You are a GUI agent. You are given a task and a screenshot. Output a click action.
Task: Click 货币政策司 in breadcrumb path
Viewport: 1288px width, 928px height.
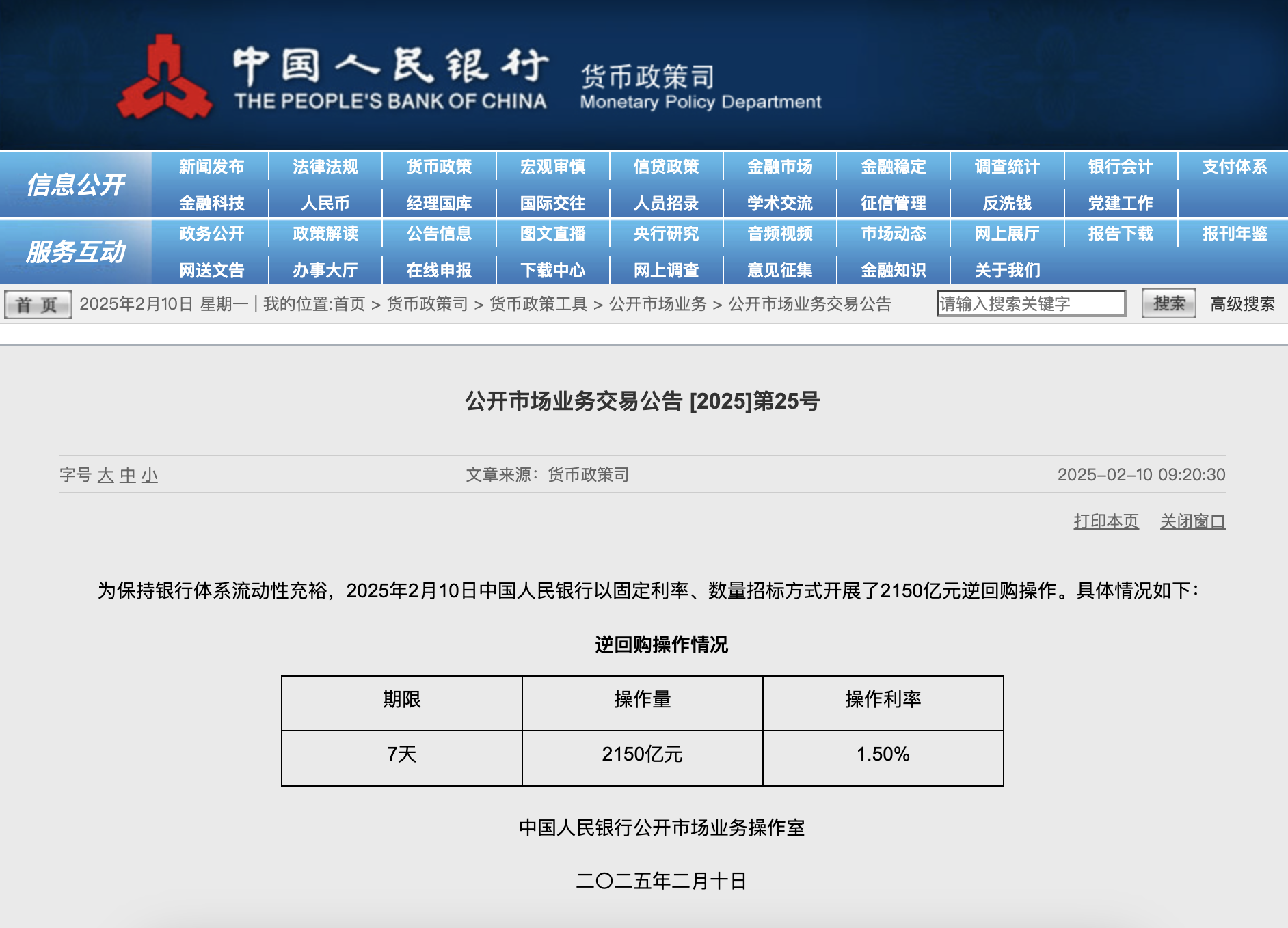(x=427, y=304)
